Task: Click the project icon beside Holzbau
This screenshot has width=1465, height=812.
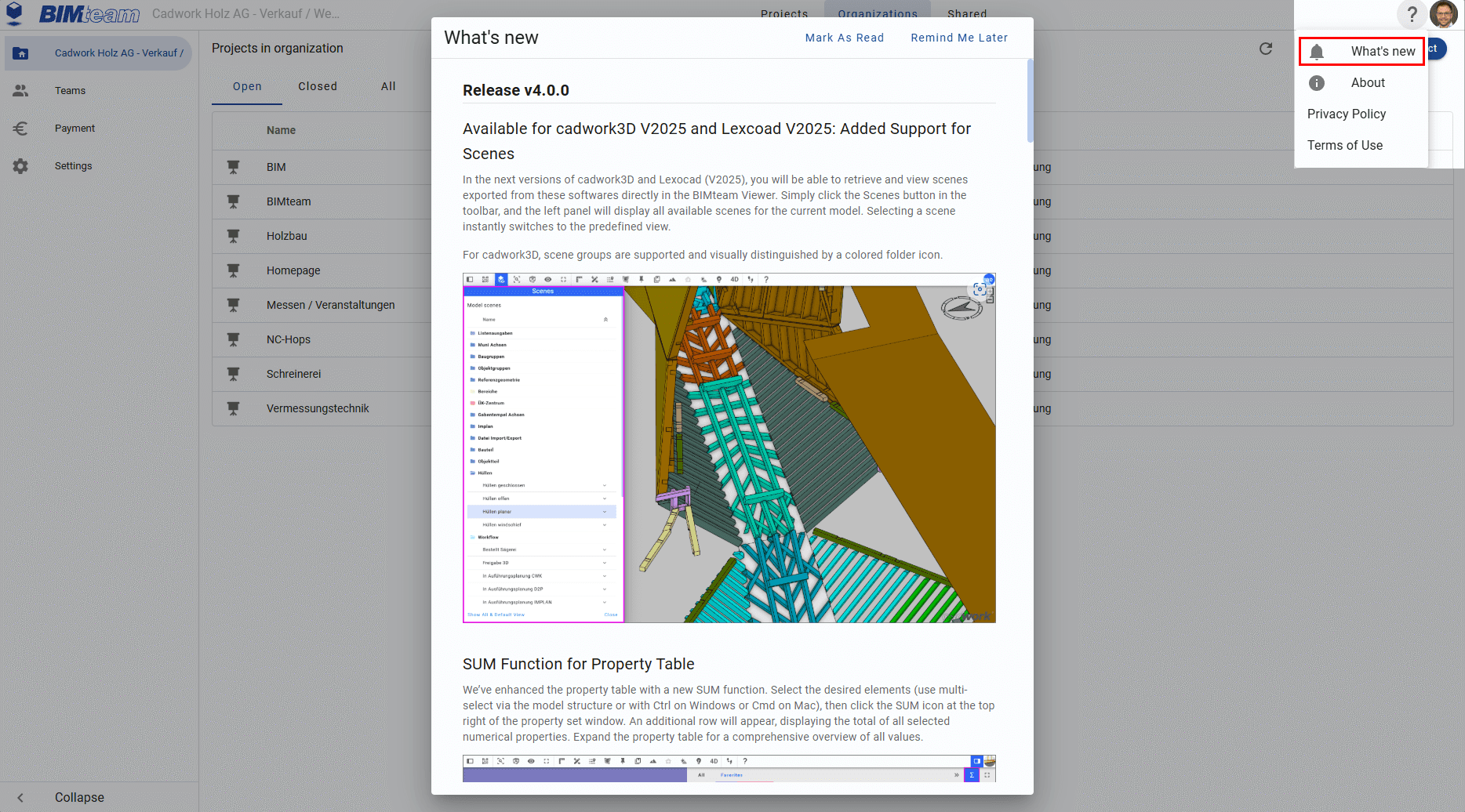Action: click(234, 236)
